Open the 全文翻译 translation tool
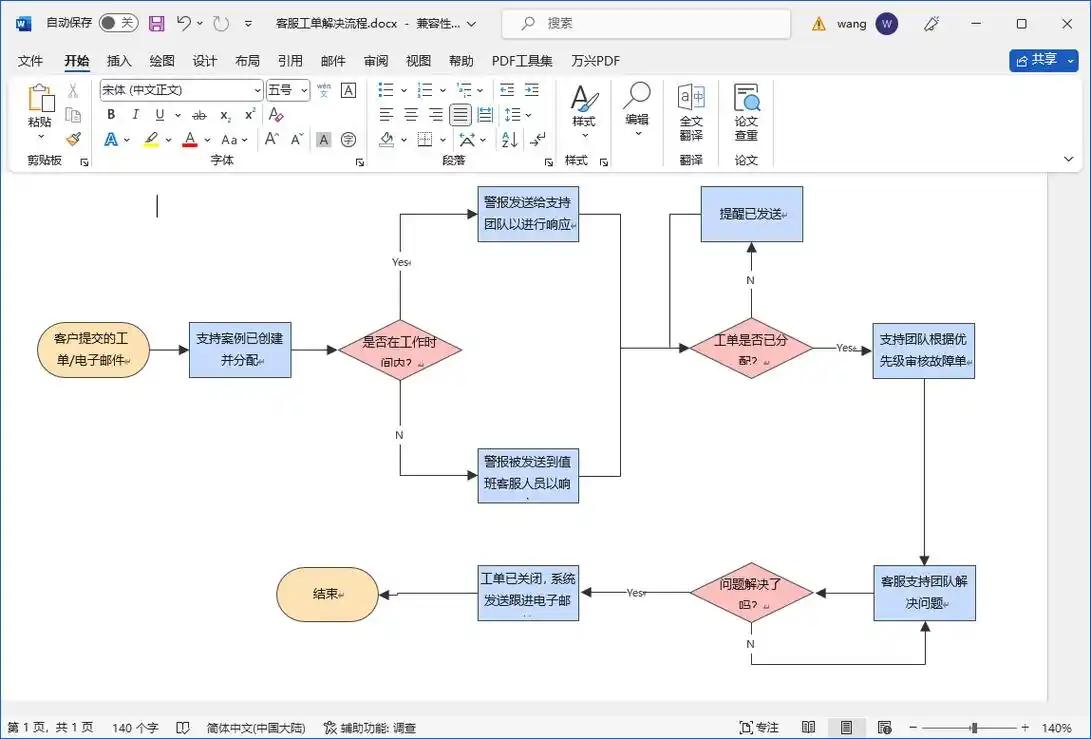The height and width of the screenshot is (739, 1091). click(691, 111)
